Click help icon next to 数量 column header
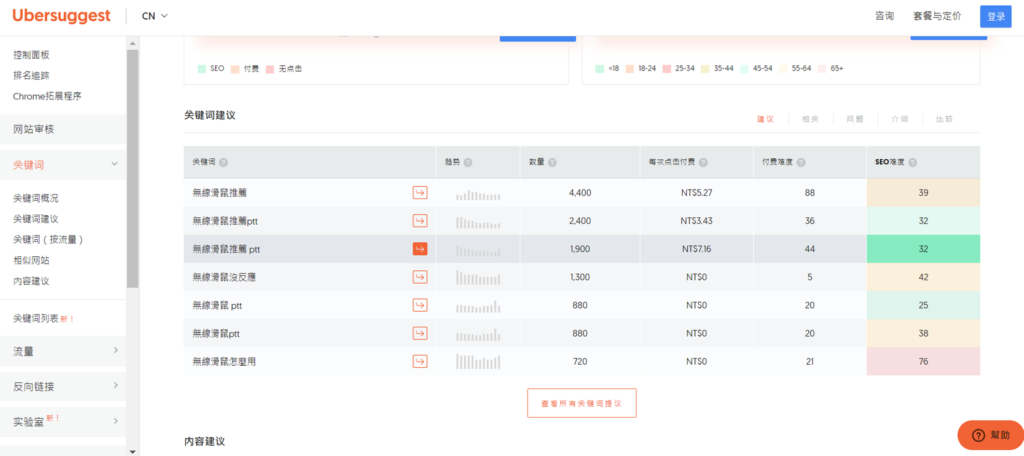 (552, 162)
